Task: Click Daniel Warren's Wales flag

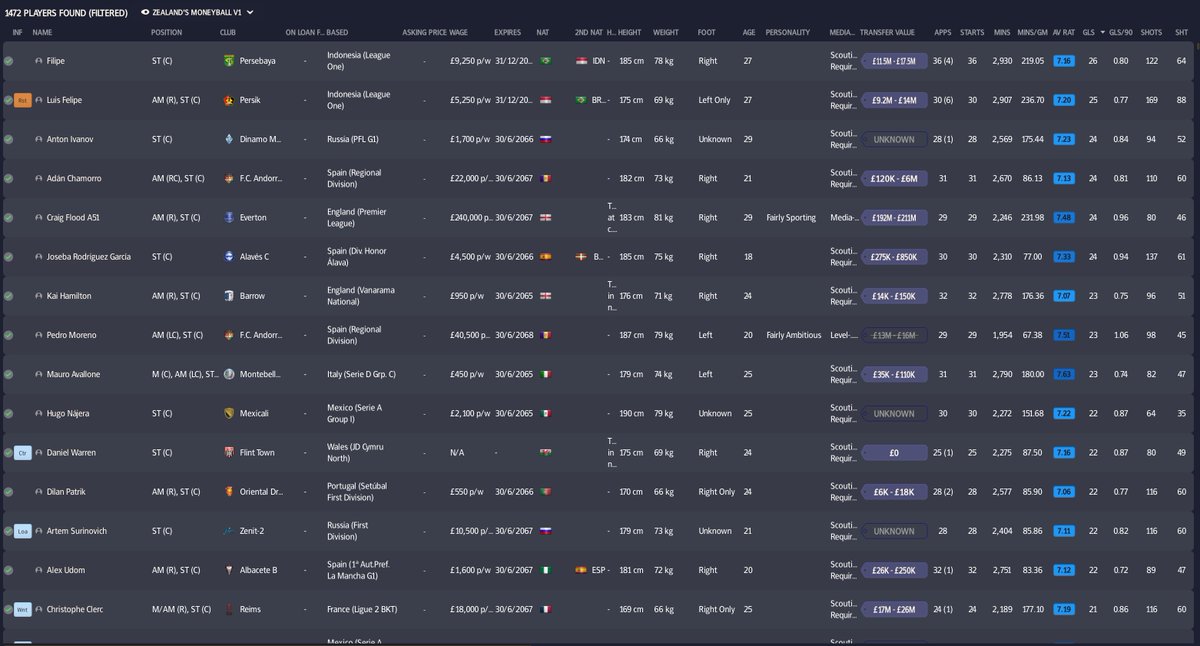Action: click(x=545, y=452)
